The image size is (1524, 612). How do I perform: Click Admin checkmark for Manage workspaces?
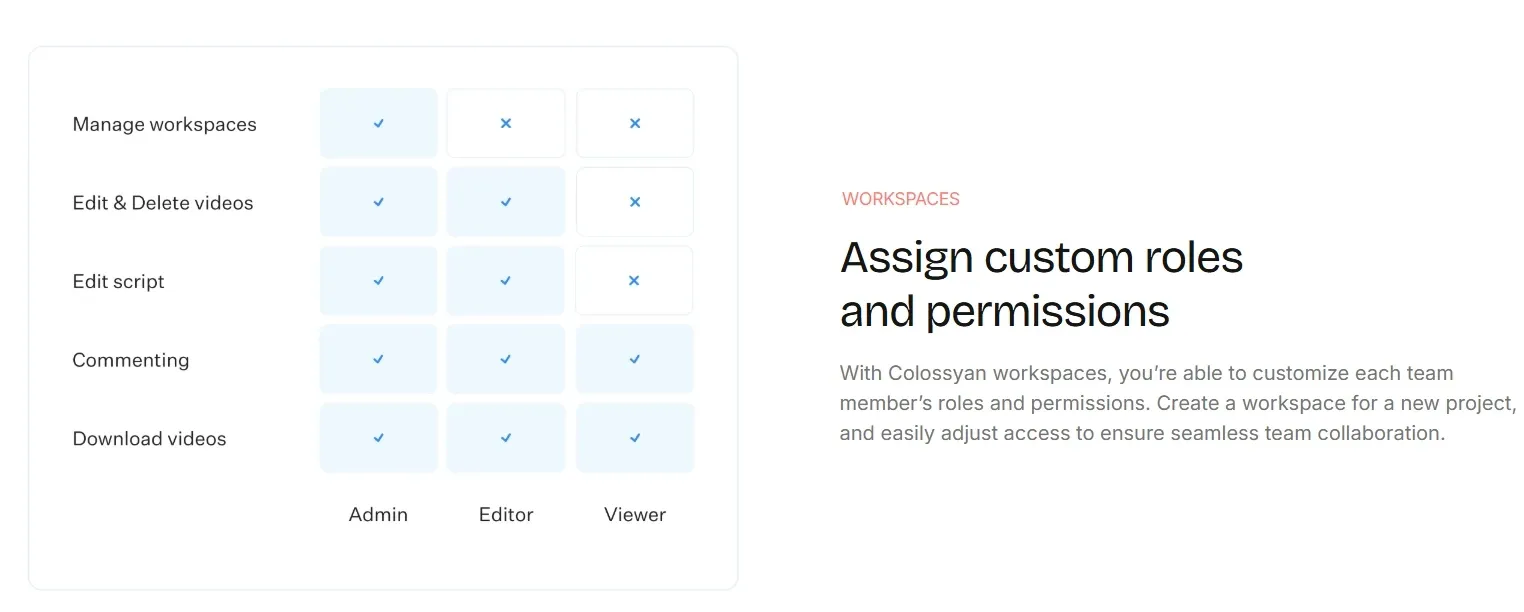[379, 123]
